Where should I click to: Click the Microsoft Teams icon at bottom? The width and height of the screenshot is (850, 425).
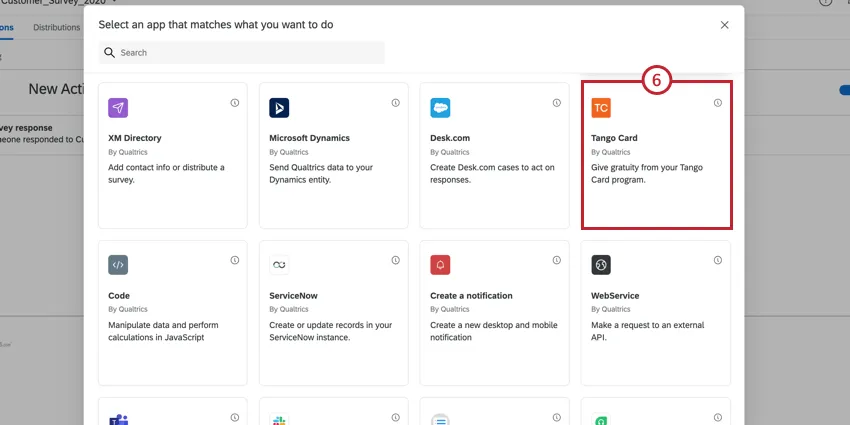tap(118, 419)
